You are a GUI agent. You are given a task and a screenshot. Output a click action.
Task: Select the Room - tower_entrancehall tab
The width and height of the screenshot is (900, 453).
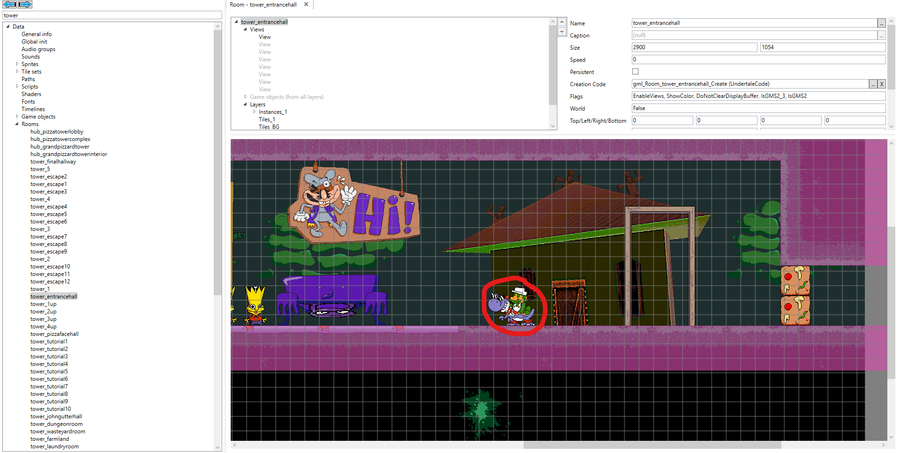(263, 5)
